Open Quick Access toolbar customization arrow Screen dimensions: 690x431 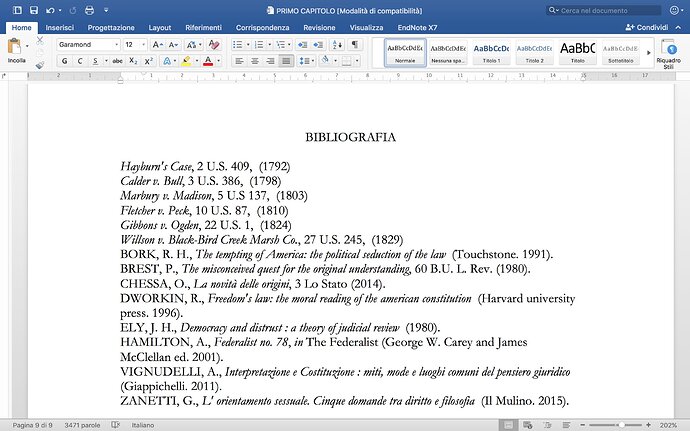tap(106, 10)
